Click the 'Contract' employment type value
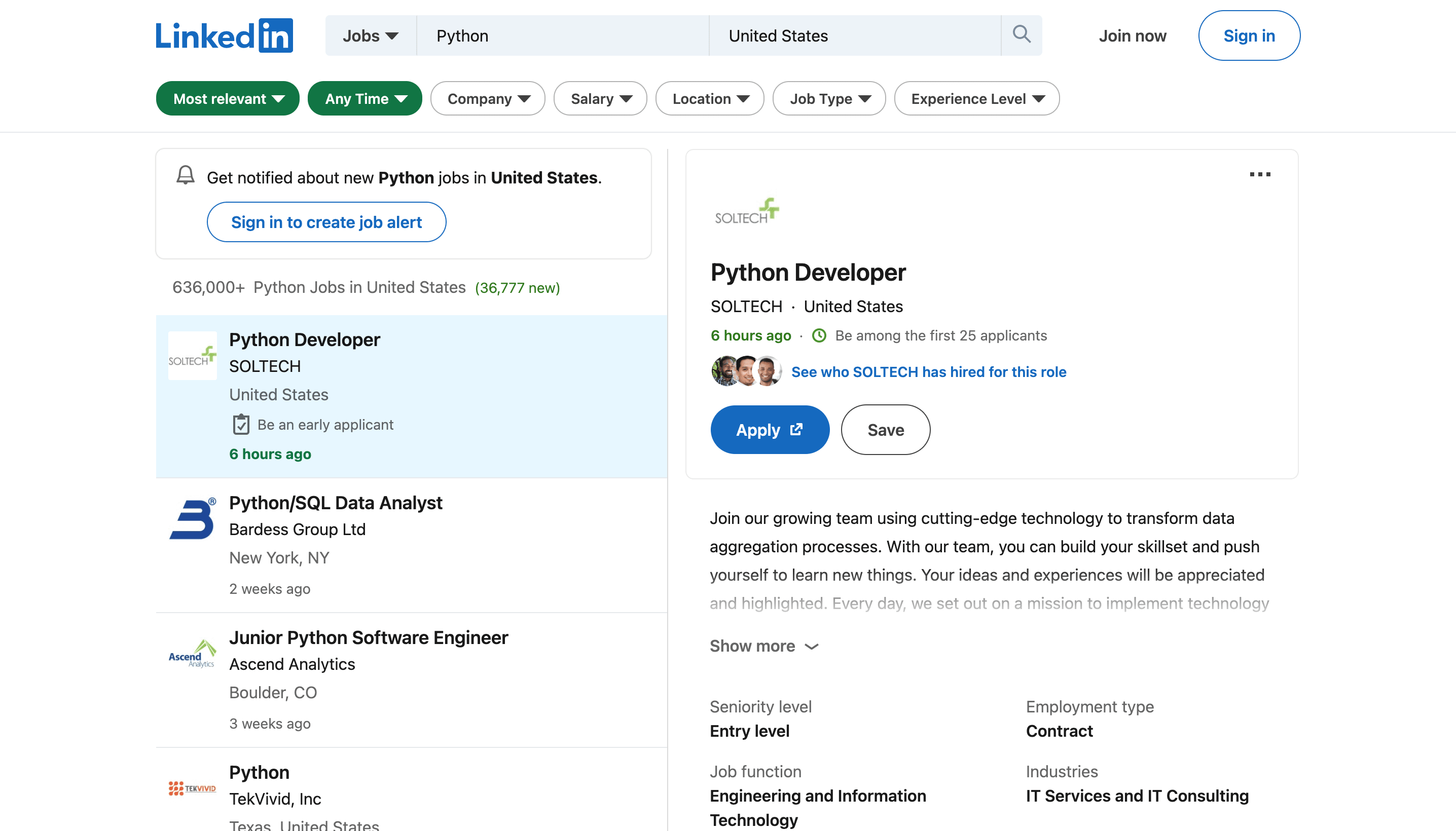This screenshot has width=1456, height=831. tap(1059, 731)
